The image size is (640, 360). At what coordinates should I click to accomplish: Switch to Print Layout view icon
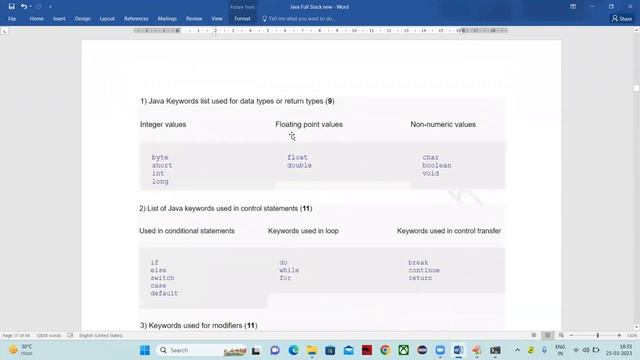(x=547, y=336)
